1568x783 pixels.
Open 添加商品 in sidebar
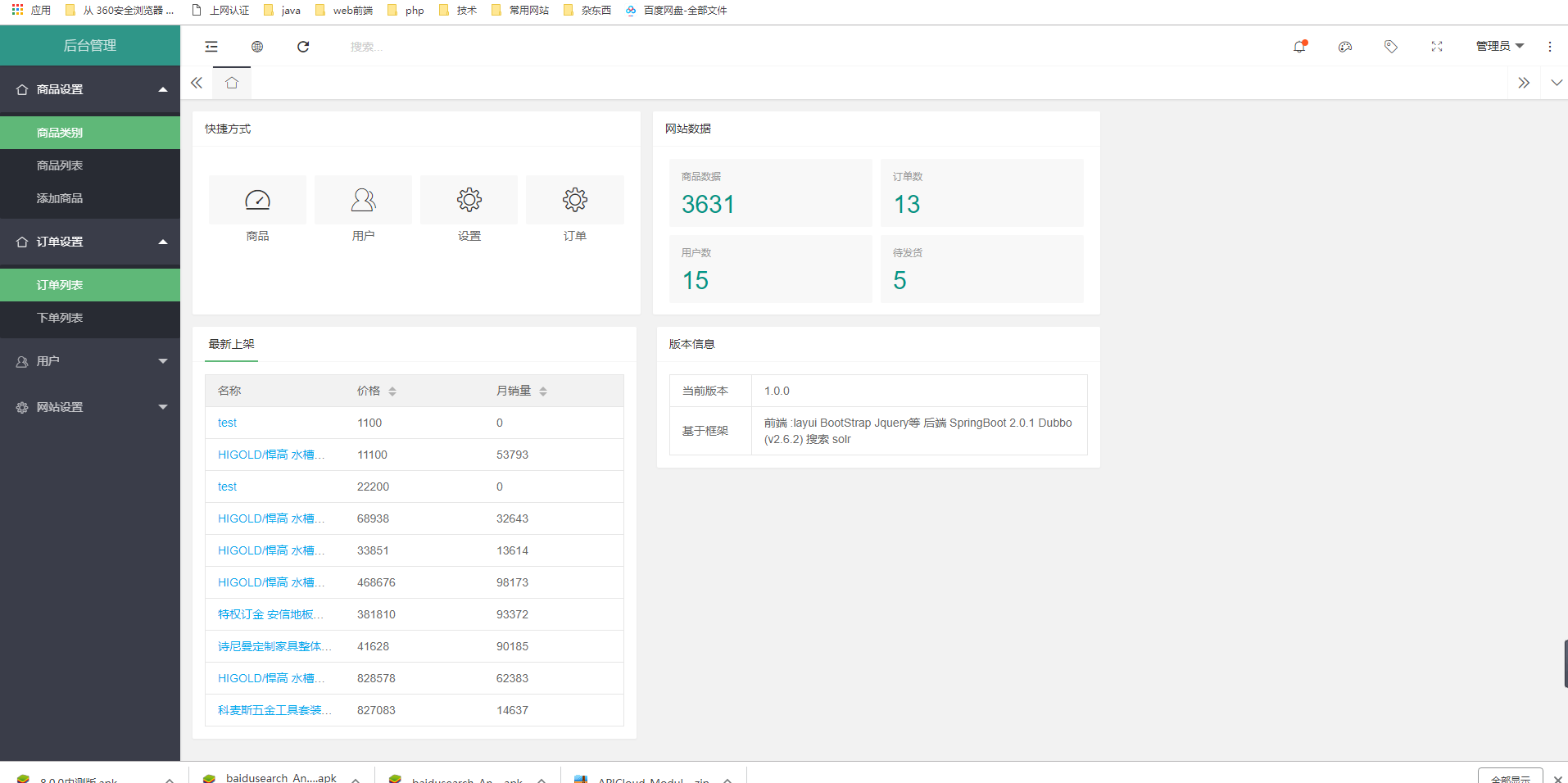pos(90,198)
